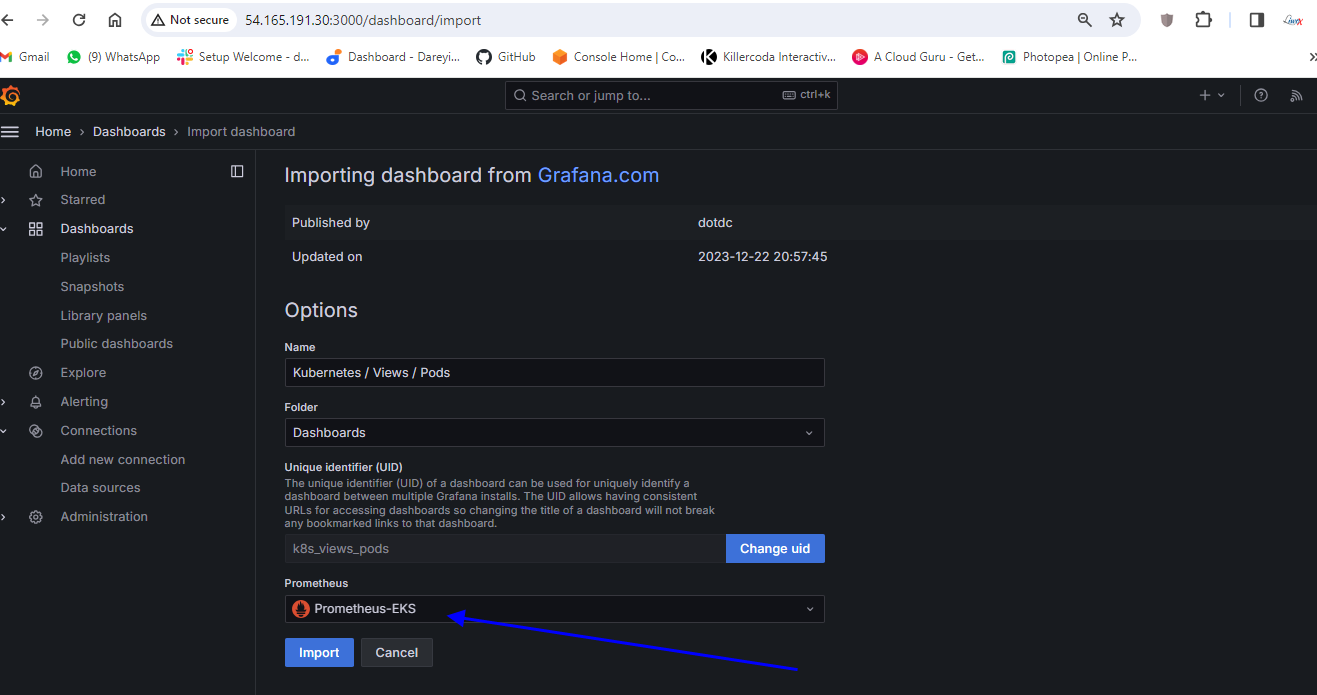Click the Name field with Kubernetes / Views / Pods
1317x695 pixels.
[x=554, y=373]
